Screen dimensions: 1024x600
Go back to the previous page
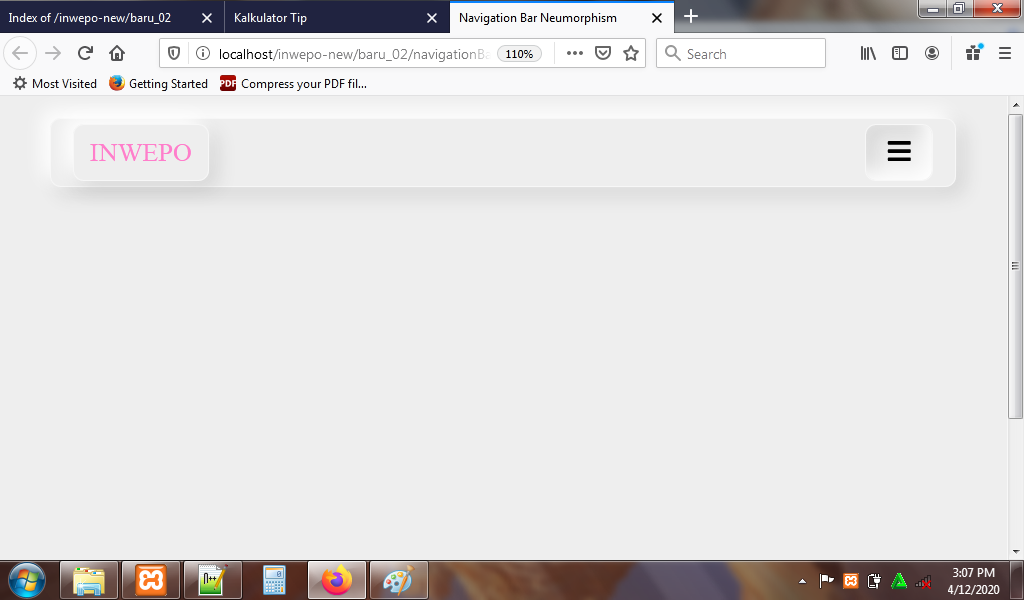(20, 54)
